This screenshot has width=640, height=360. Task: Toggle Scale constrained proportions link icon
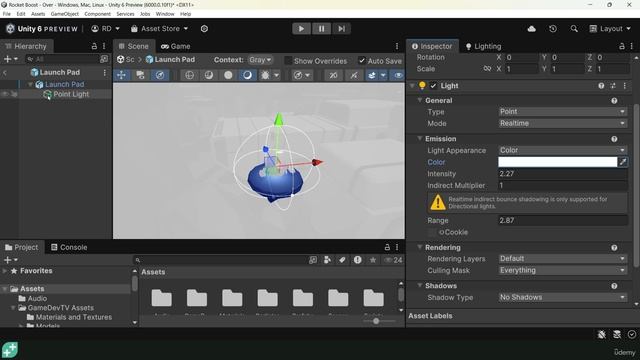[487, 69]
